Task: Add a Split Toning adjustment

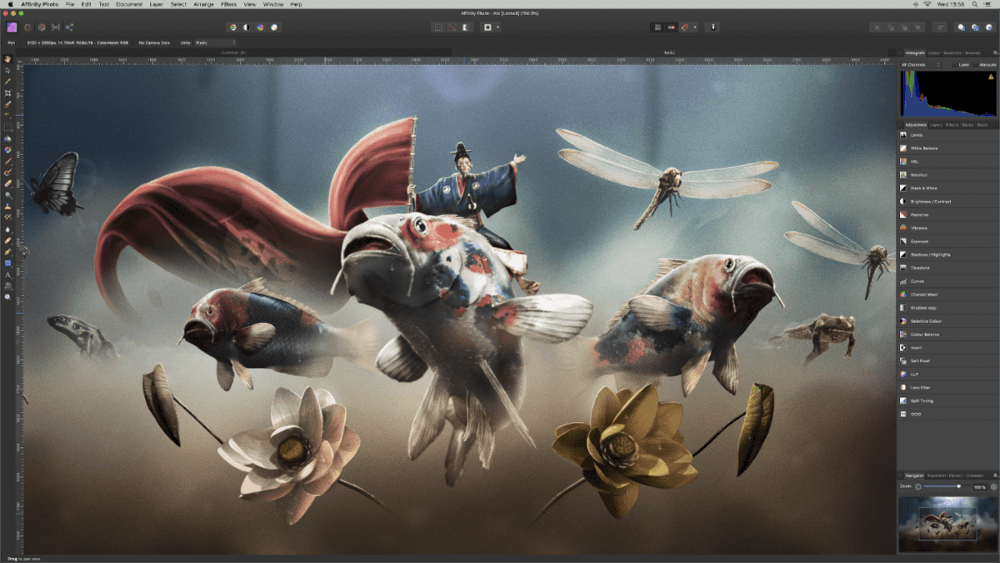Action: coord(948,400)
